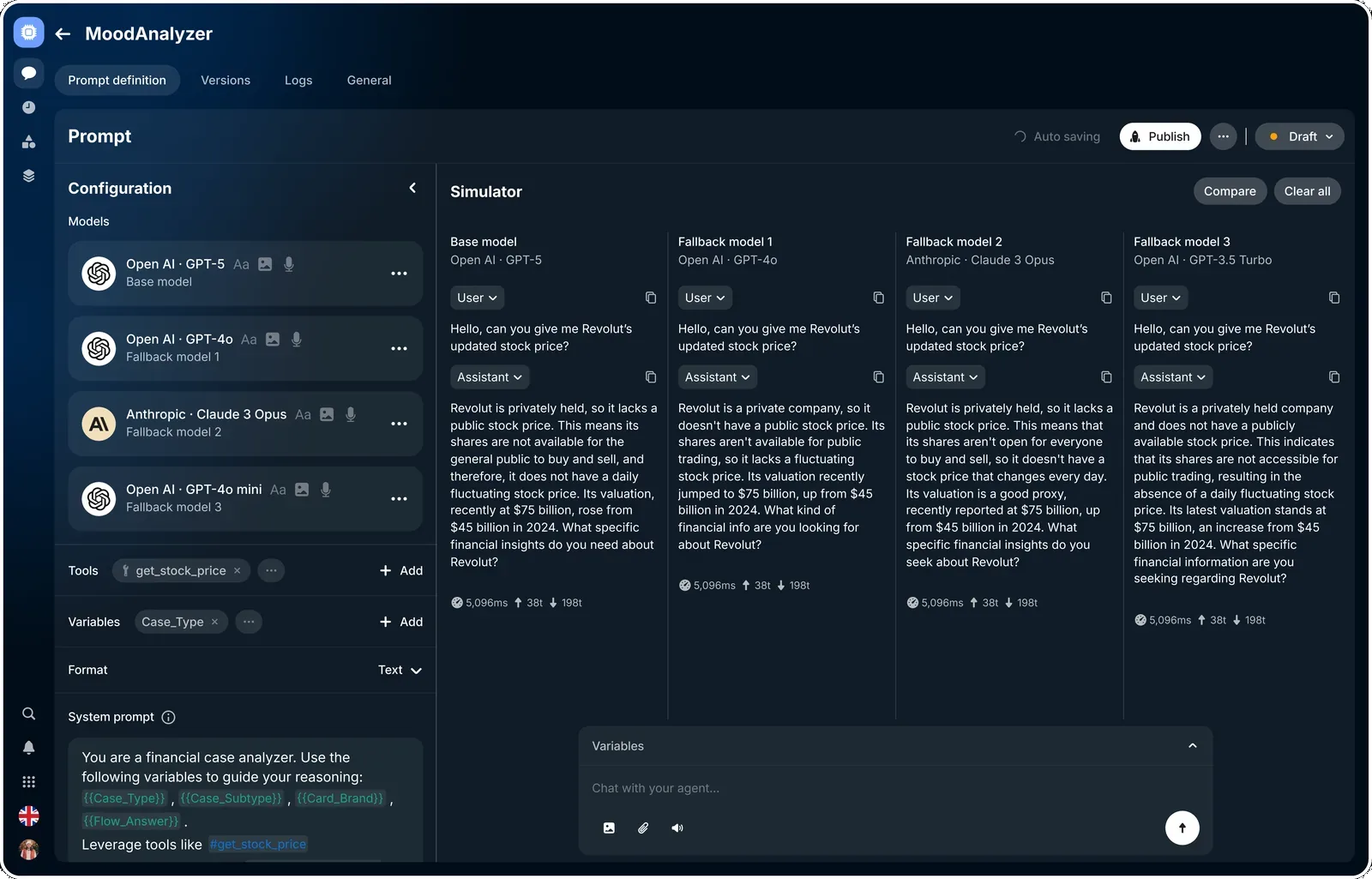Open the Format Text dropdown
The image size is (1372, 879).
click(x=400, y=670)
